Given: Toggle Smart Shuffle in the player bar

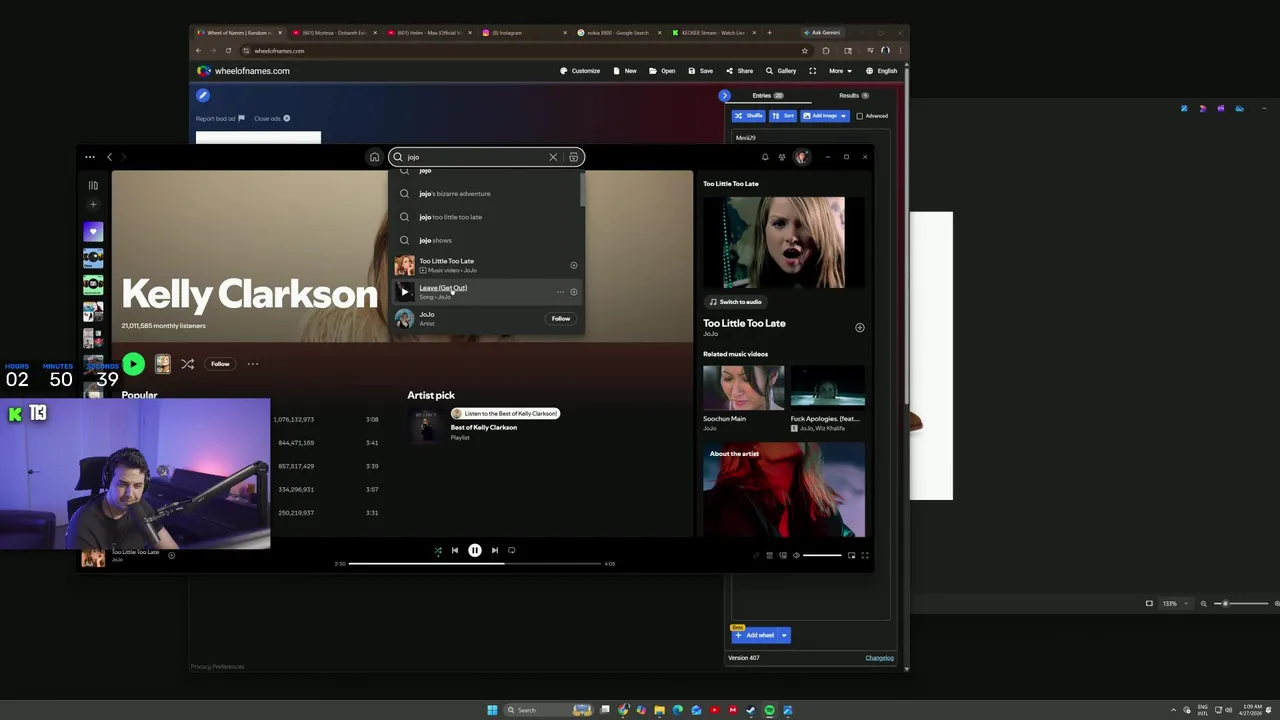Looking at the screenshot, I should (x=437, y=550).
